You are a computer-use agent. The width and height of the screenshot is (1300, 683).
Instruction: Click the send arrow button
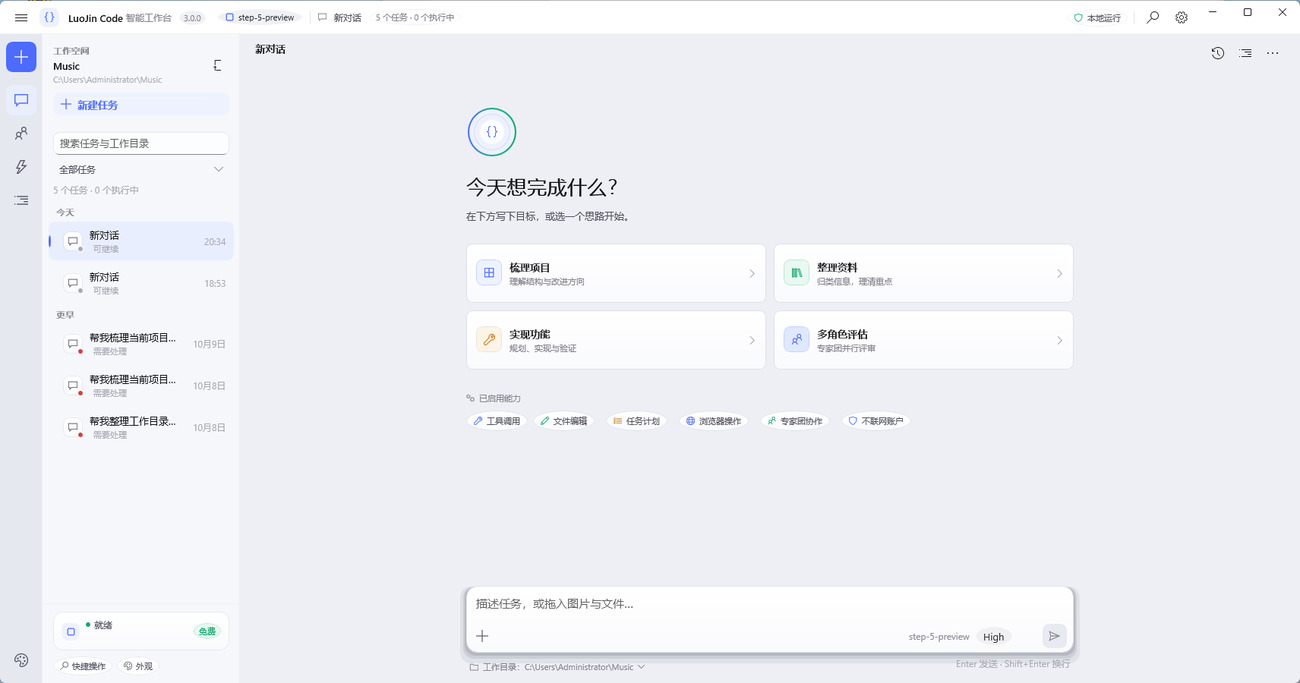click(x=1054, y=636)
